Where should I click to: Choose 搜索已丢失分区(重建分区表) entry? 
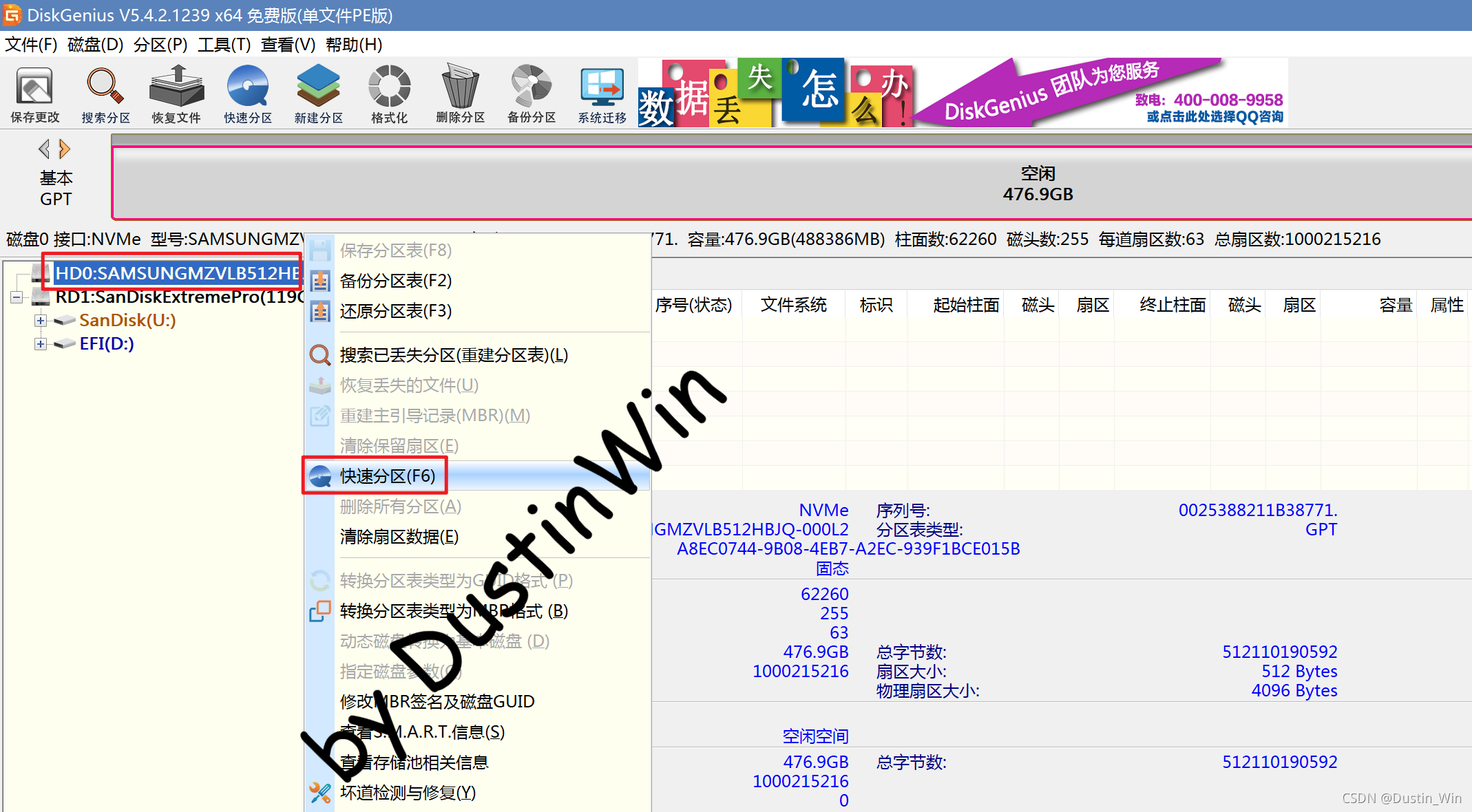click(478, 355)
